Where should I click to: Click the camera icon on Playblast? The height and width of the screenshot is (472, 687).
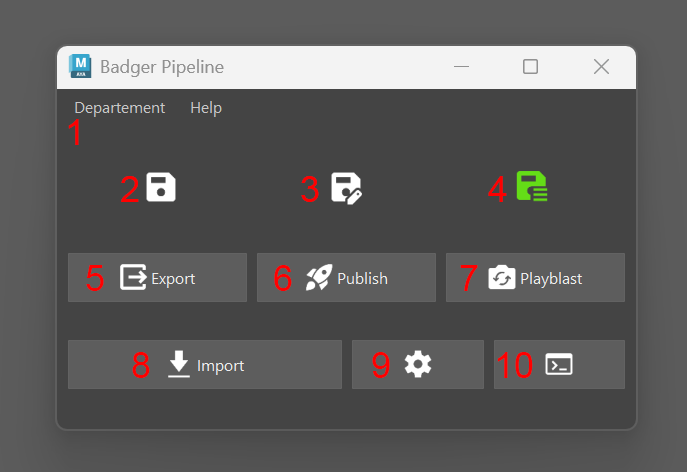click(x=502, y=278)
